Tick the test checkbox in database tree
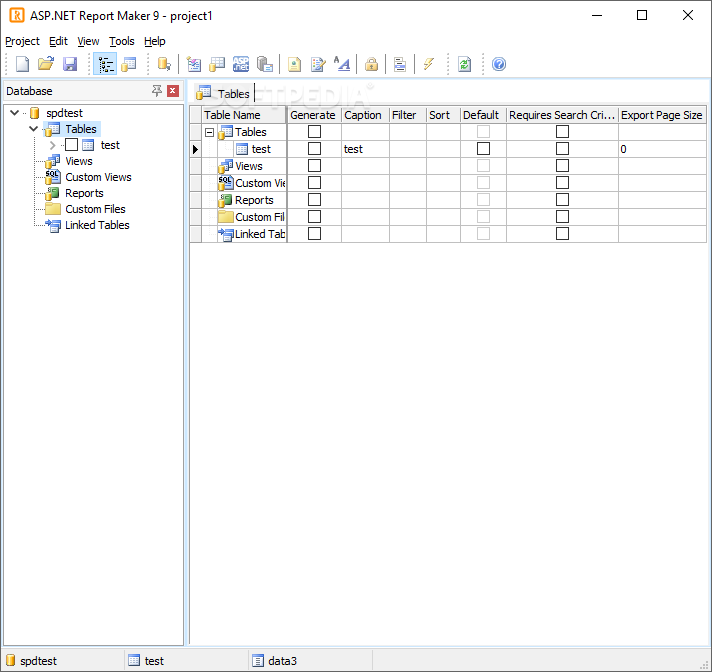The height and width of the screenshot is (672, 712). pos(71,145)
